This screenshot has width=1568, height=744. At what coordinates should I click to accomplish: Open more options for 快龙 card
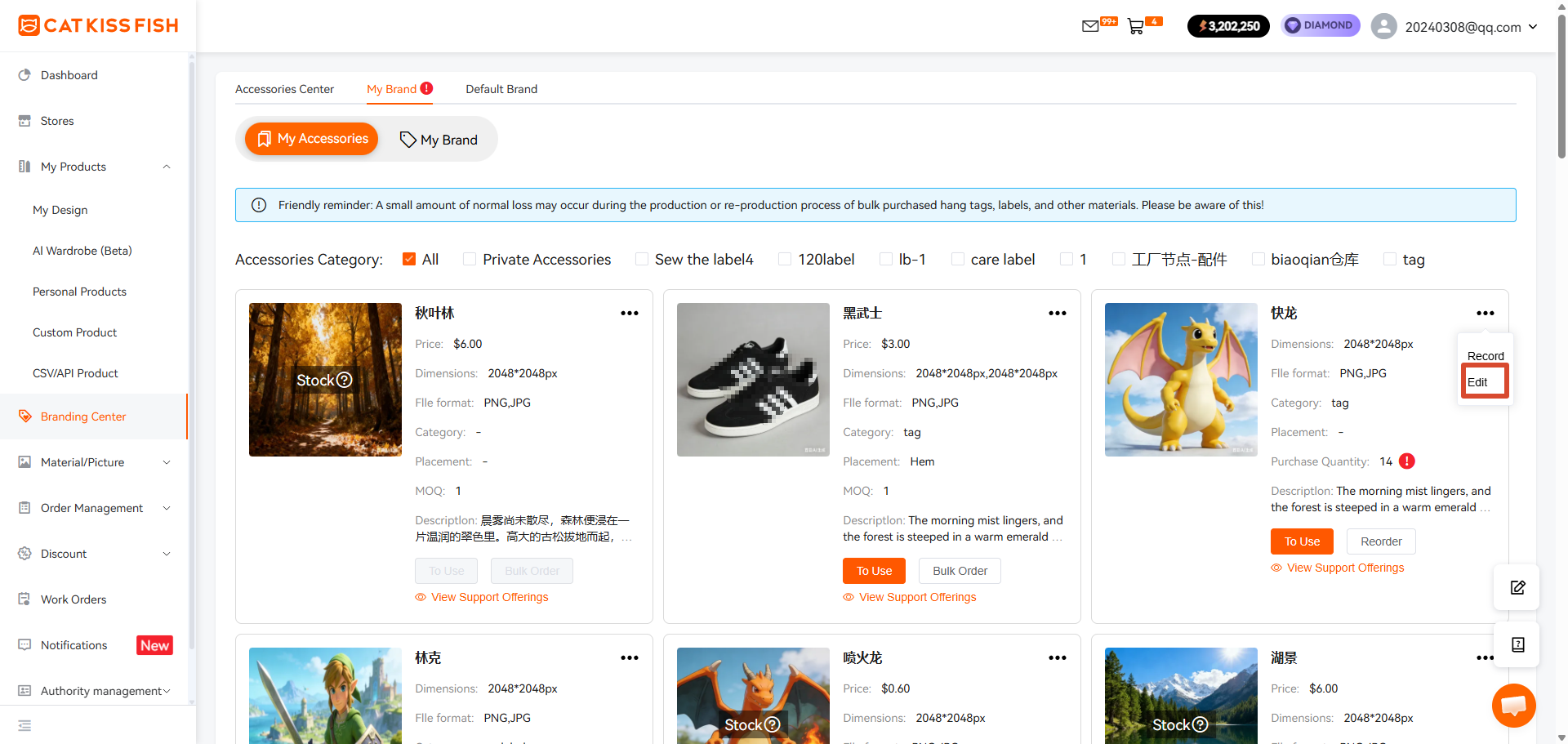point(1486,314)
